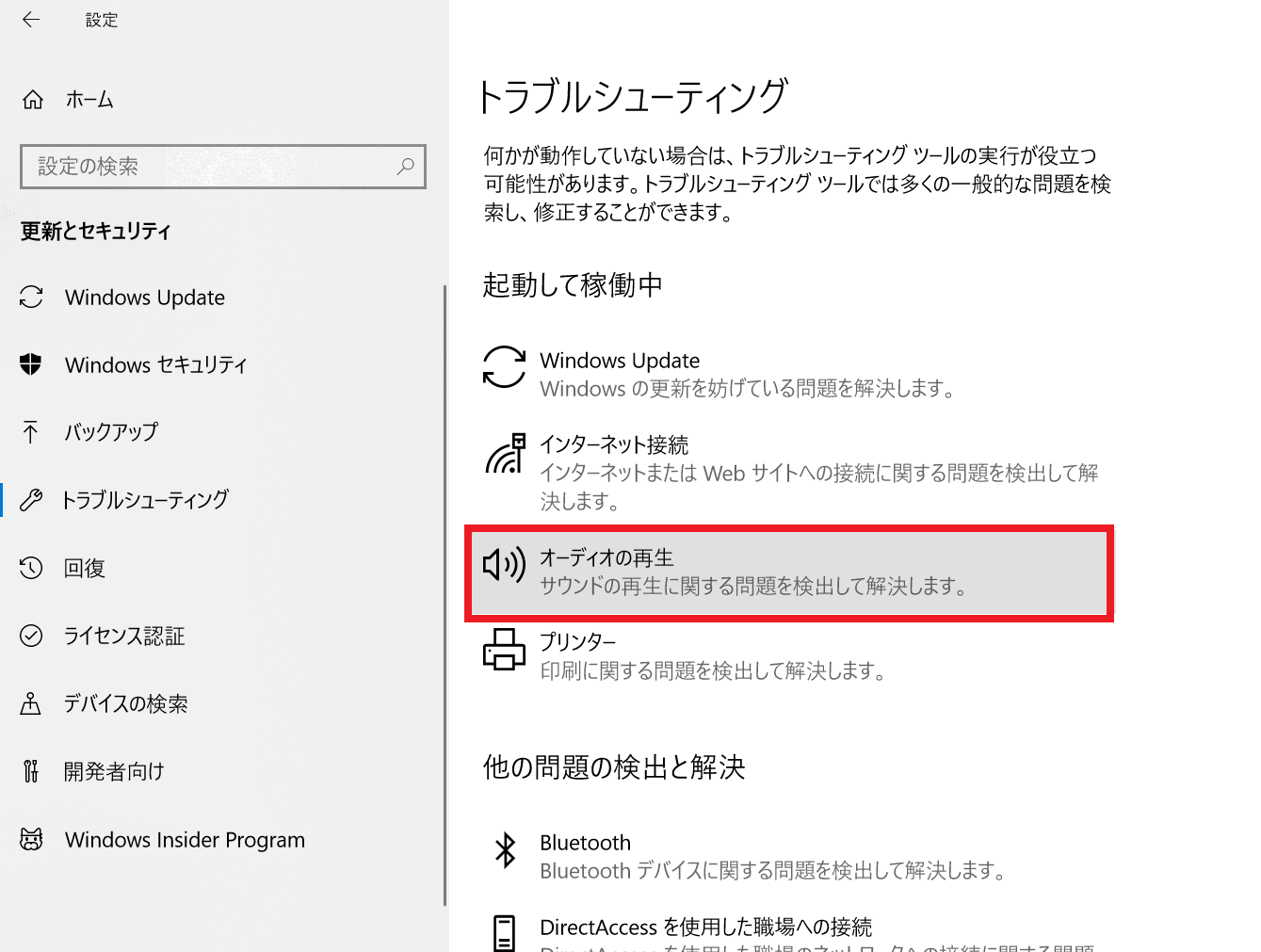
Task: Open 回復 settings page
Action: tap(84, 568)
